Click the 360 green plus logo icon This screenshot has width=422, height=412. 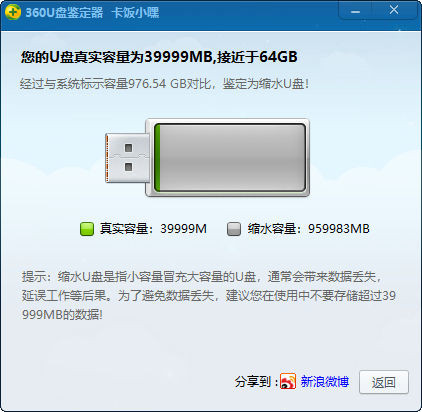click(x=13, y=12)
